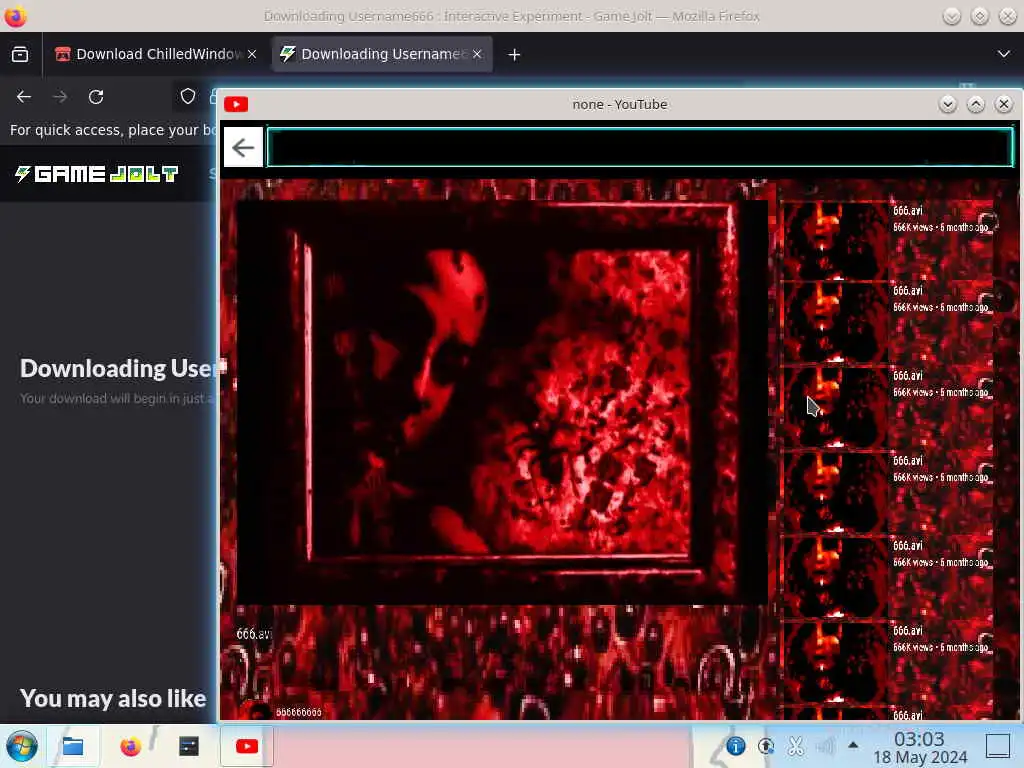Viewport: 1024px width, 768px height.
Task: Click the red YouTube logo in the window title bar
Action: (x=236, y=104)
